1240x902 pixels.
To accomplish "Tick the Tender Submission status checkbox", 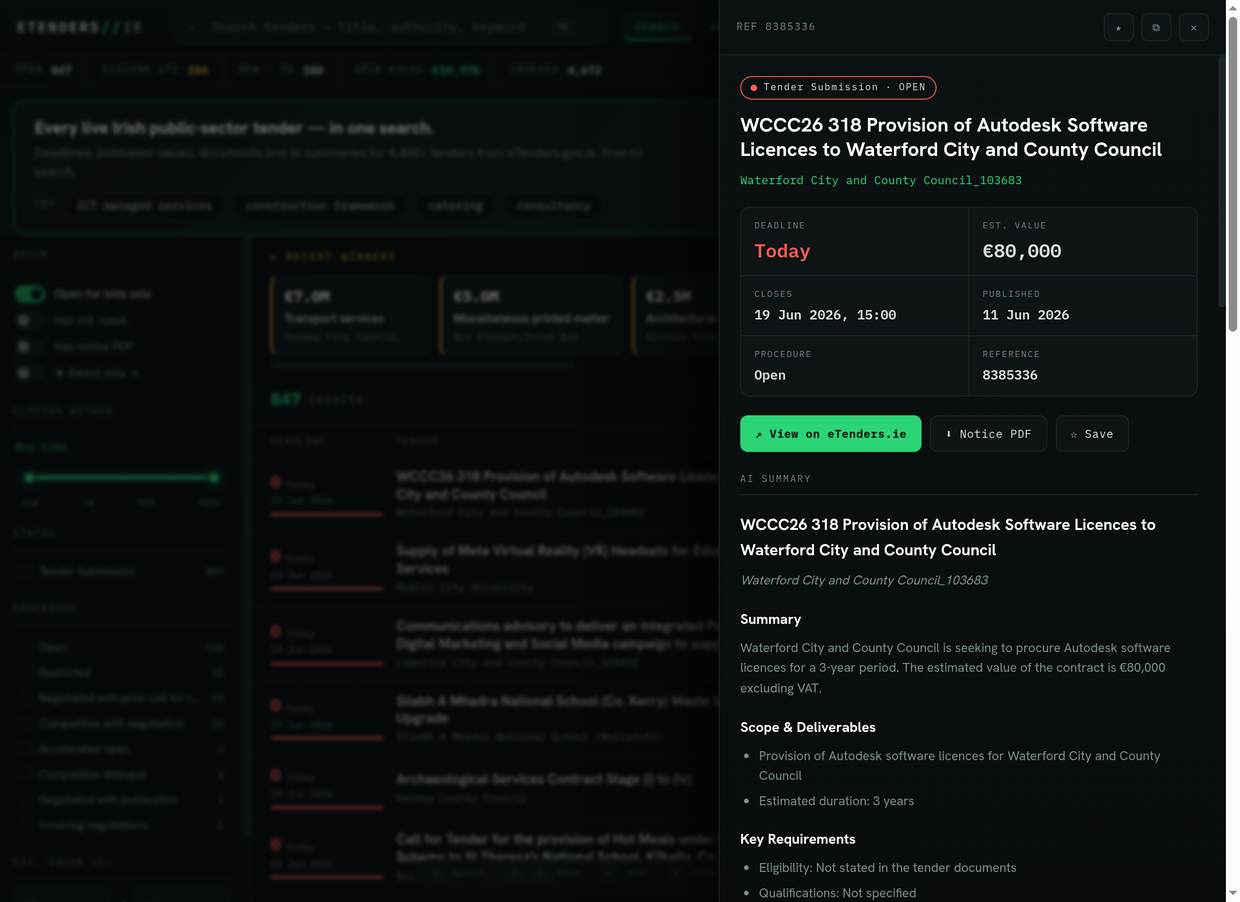I will click(24, 571).
